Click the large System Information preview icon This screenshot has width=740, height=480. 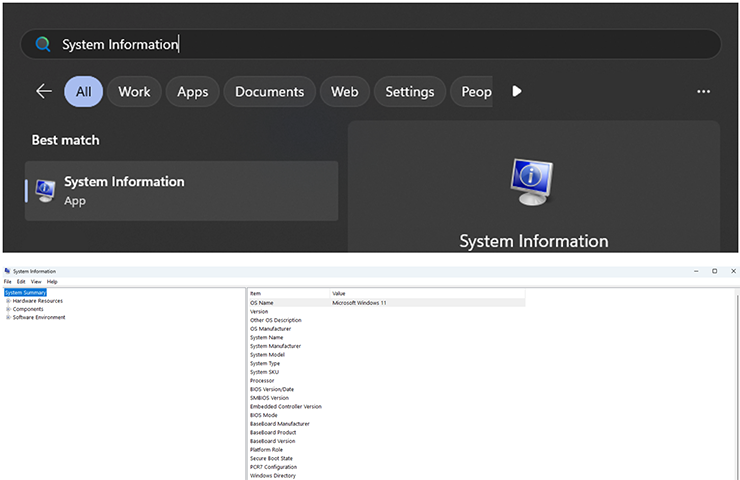pyautogui.click(x=532, y=182)
